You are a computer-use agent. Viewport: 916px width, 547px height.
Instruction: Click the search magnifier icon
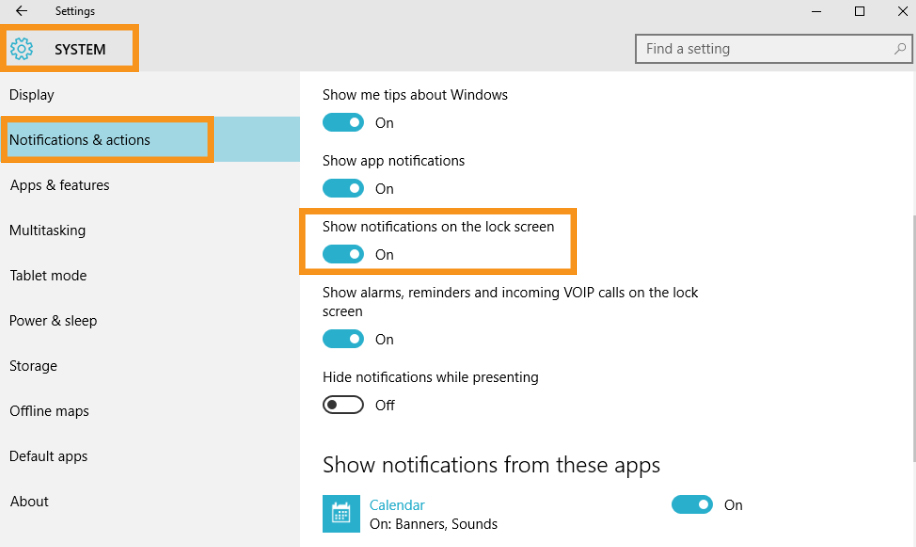coord(900,49)
